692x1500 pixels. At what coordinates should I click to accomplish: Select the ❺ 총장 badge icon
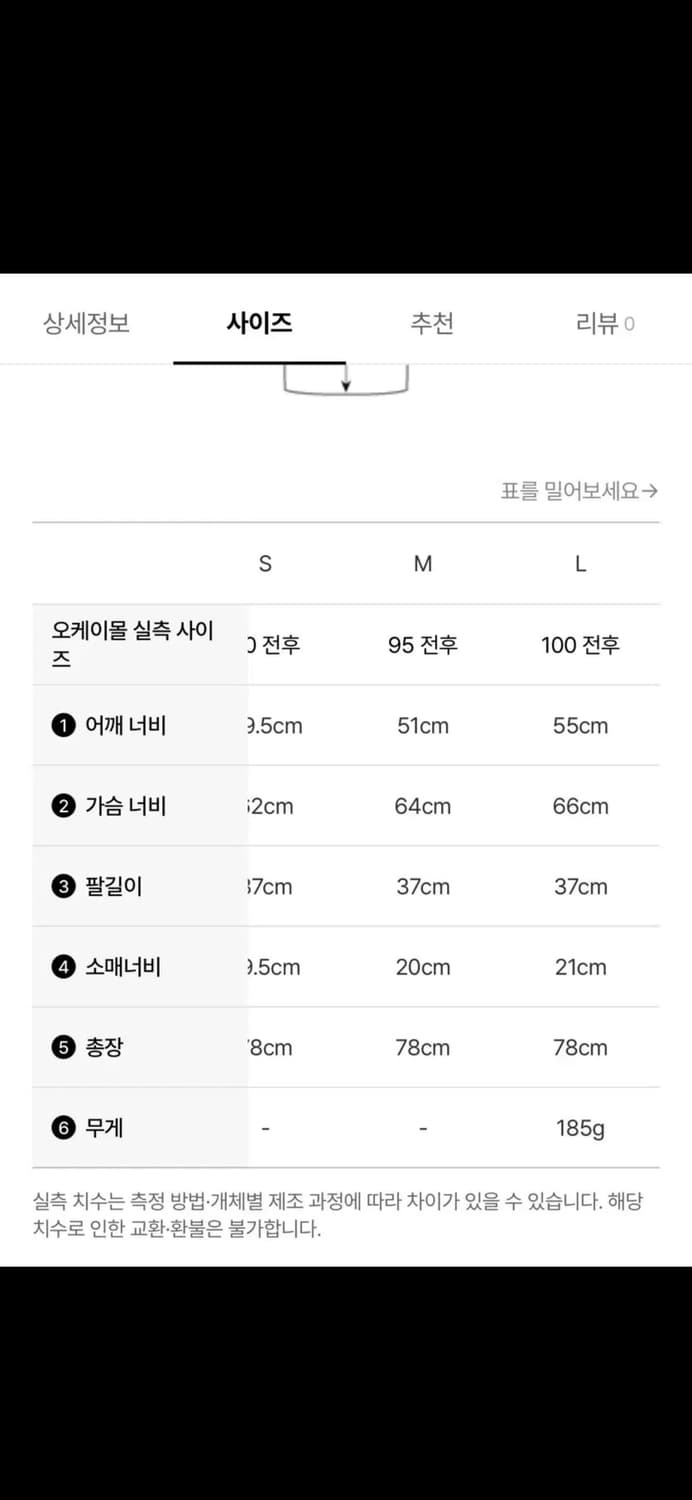click(x=64, y=1047)
